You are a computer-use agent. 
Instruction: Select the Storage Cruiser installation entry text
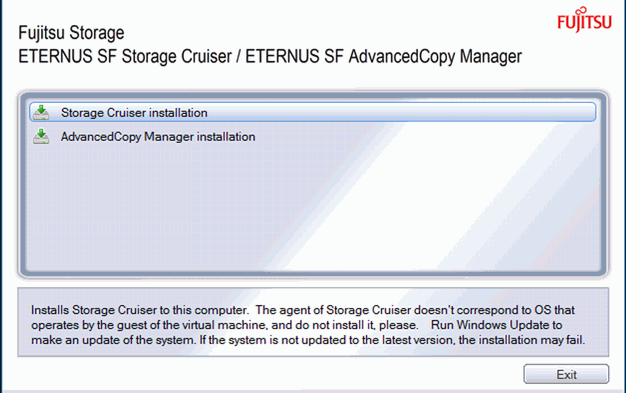click(134, 113)
